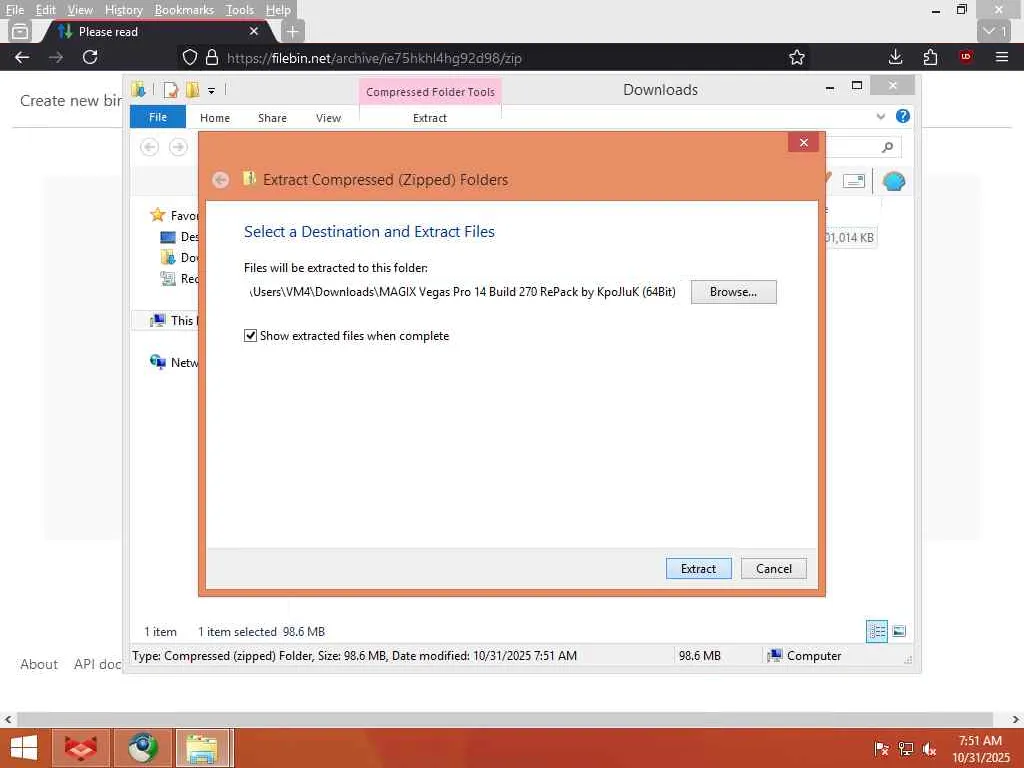Click the network tray icon
This screenshot has width=1024, height=768.
pos(905,749)
